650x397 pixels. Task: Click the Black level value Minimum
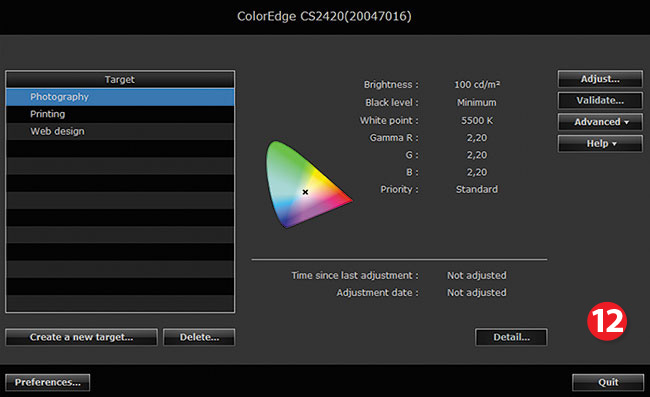point(477,102)
